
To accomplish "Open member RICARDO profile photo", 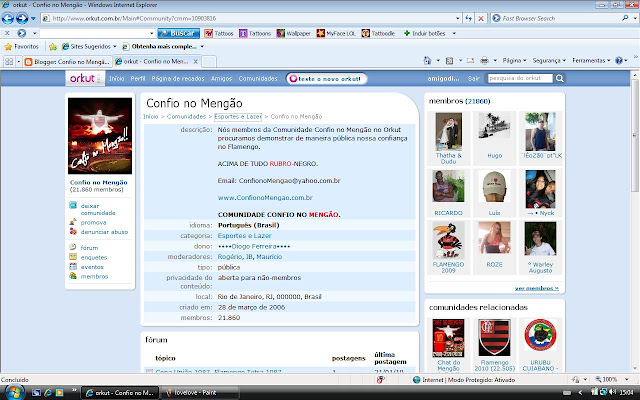I will point(449,186).
